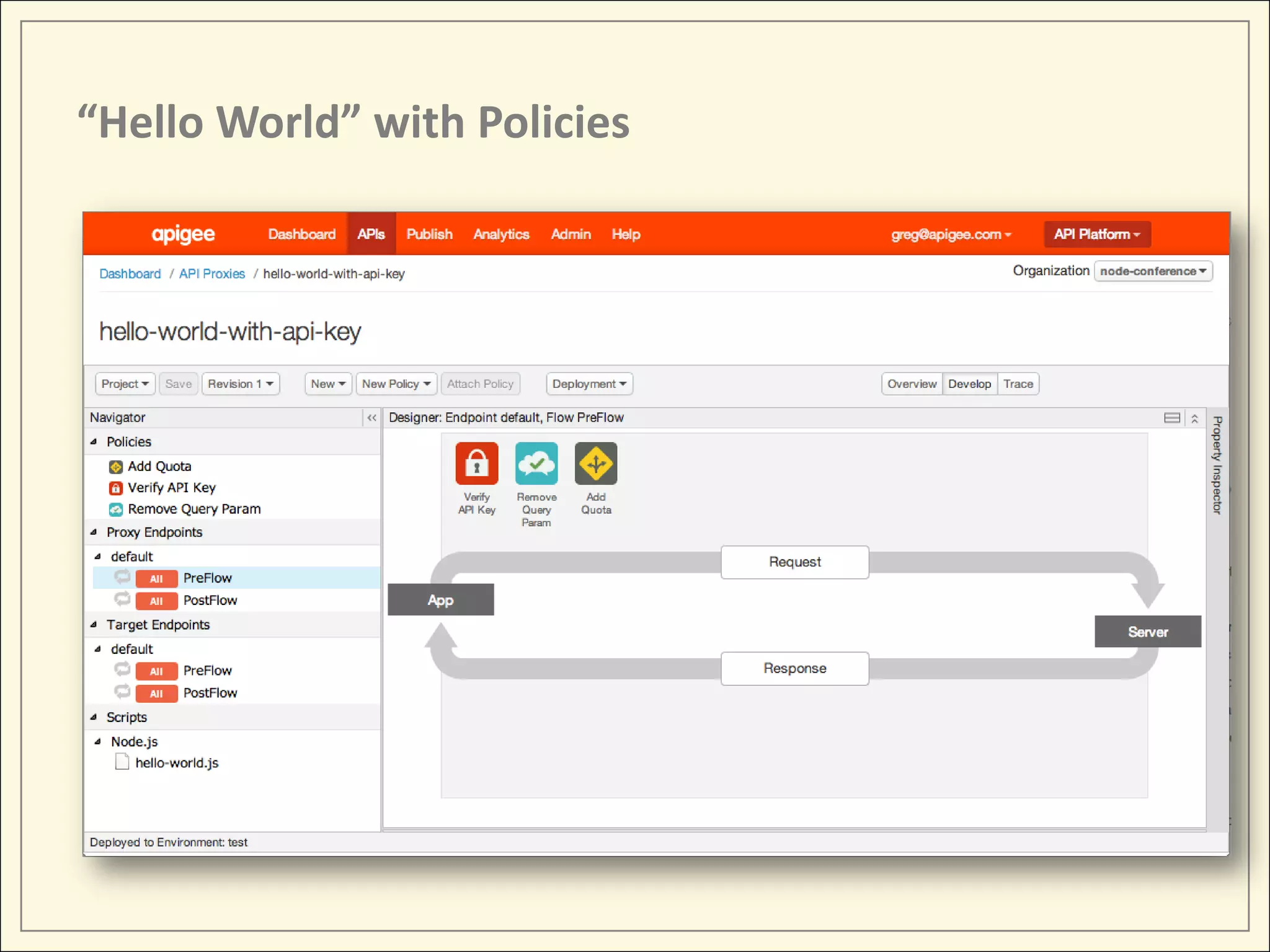
Task: Click the Save button
Action: coord(179,384)
